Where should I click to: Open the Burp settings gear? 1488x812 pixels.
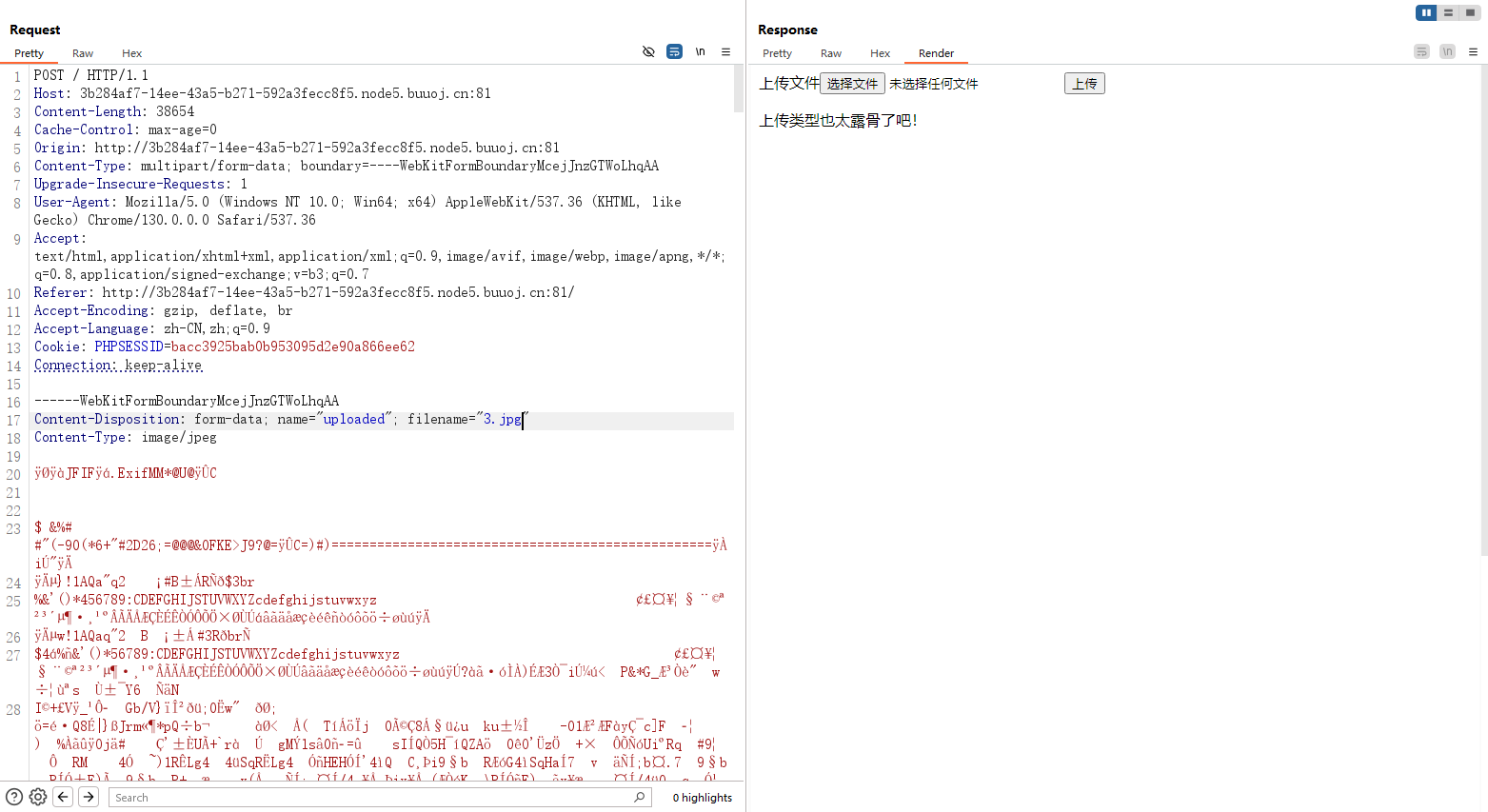[x=37, y=797]
